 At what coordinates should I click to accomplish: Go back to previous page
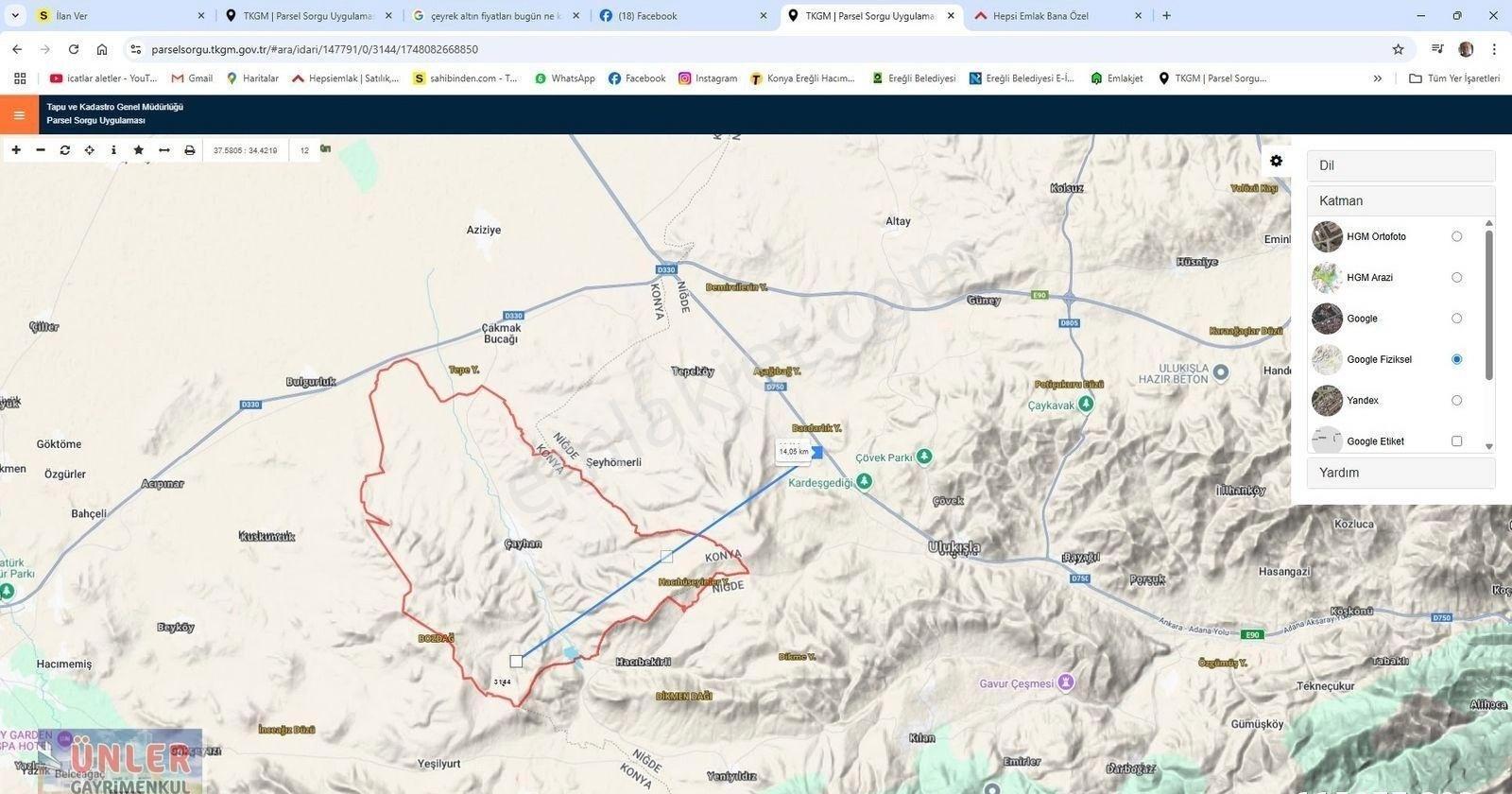coord(17,49)
